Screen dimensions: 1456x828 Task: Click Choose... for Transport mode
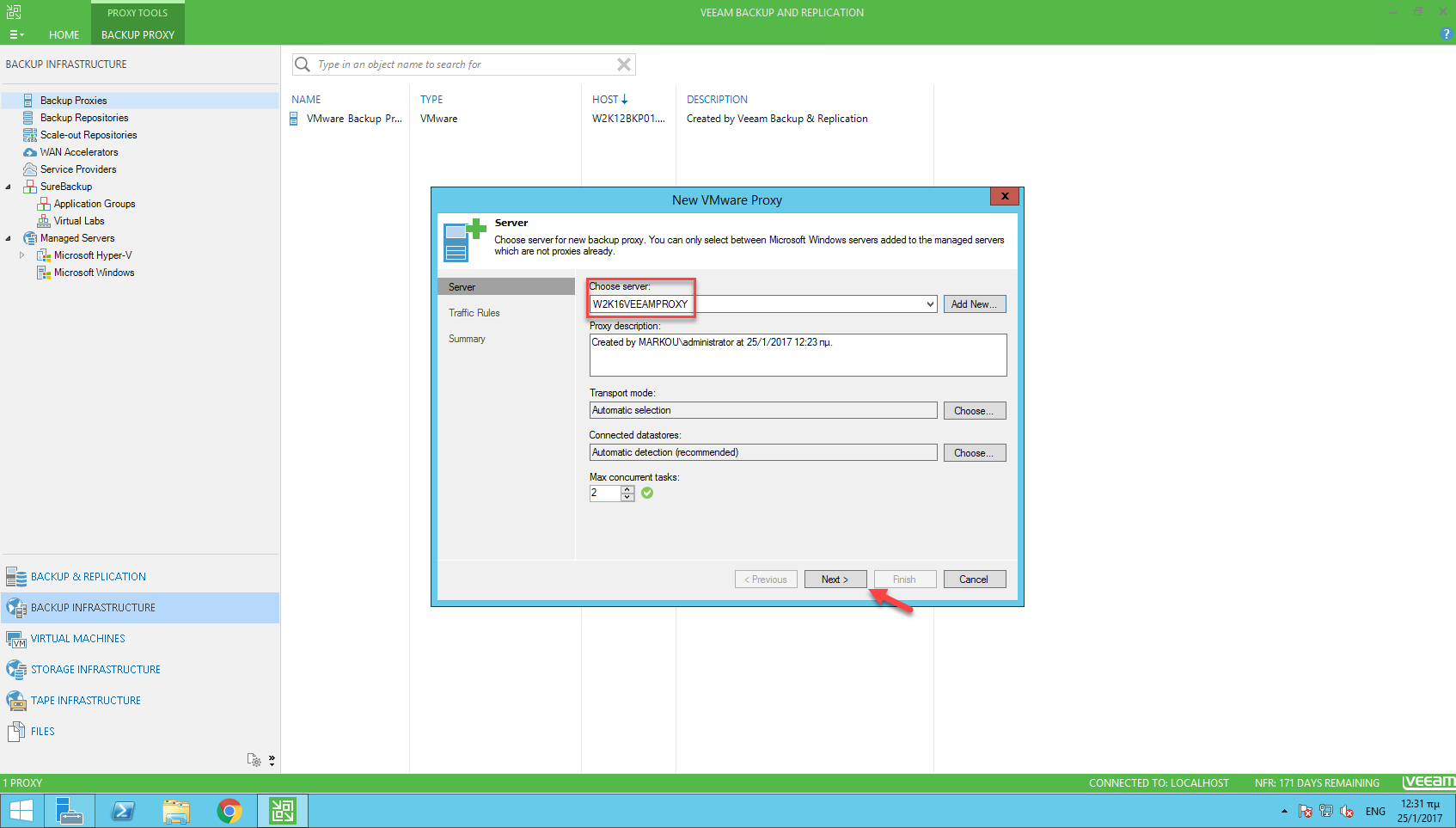point(975,411)
